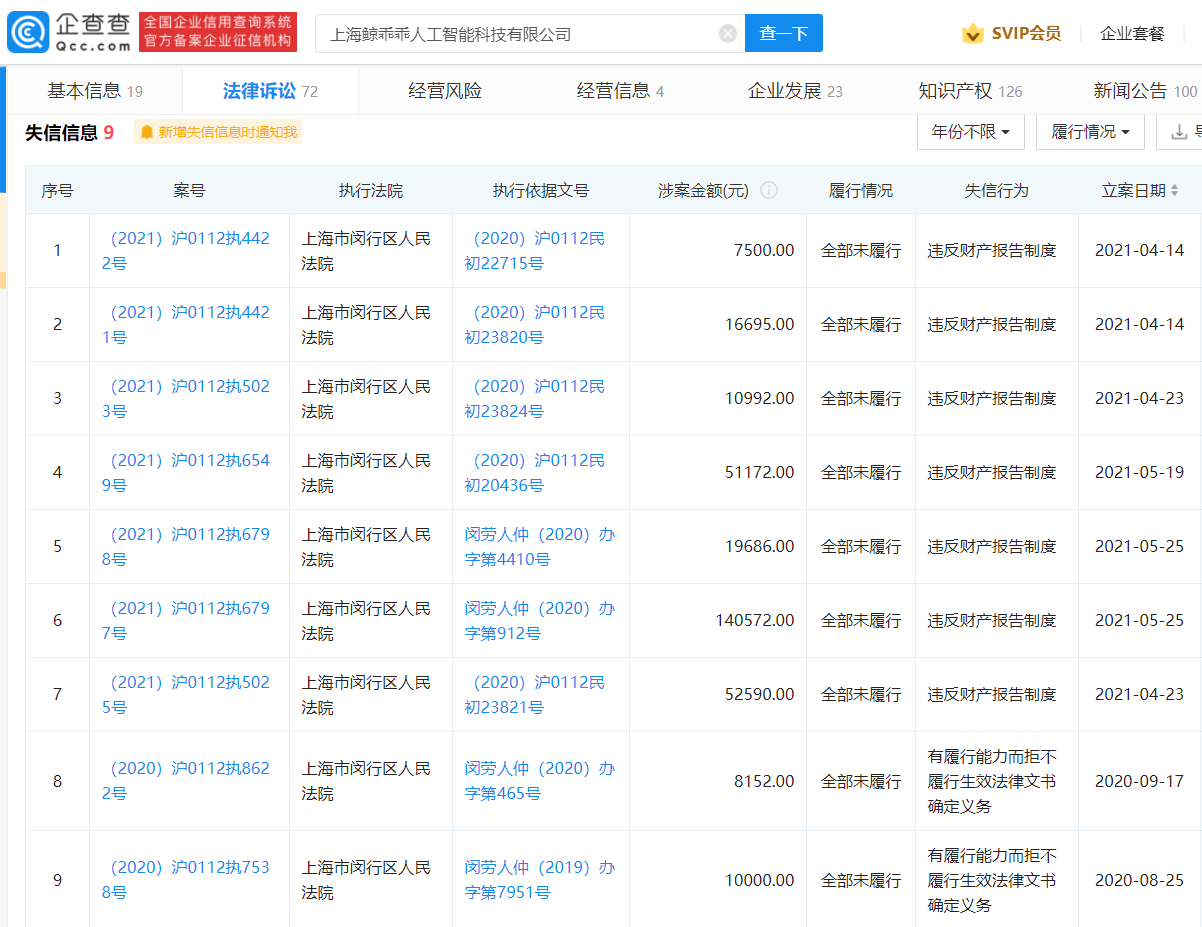Click the 查一下 search button
The height and width of the screenshot is (927, 1202).
783,33
